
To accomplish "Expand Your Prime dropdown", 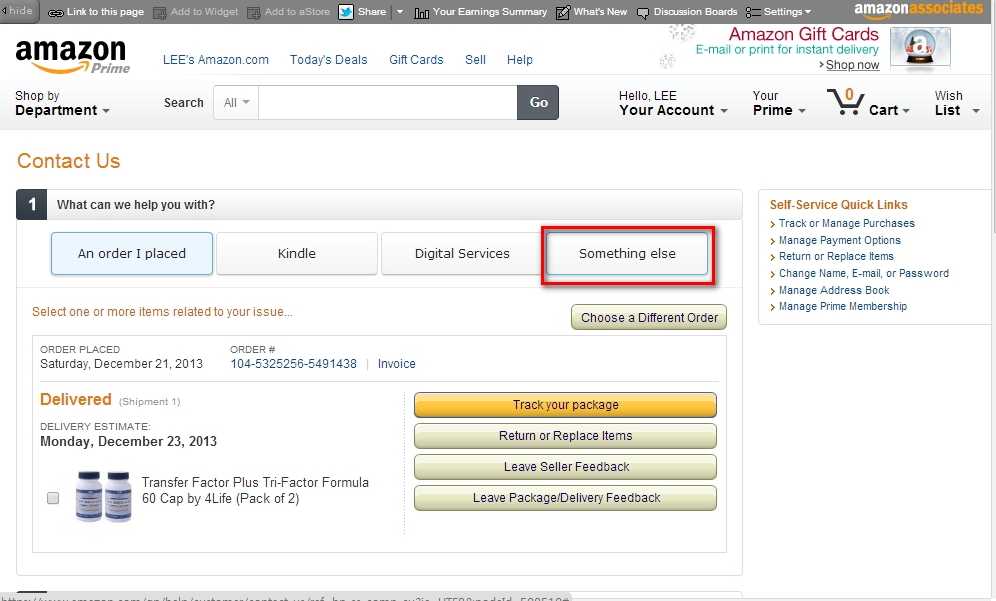I will coord(779,103).
